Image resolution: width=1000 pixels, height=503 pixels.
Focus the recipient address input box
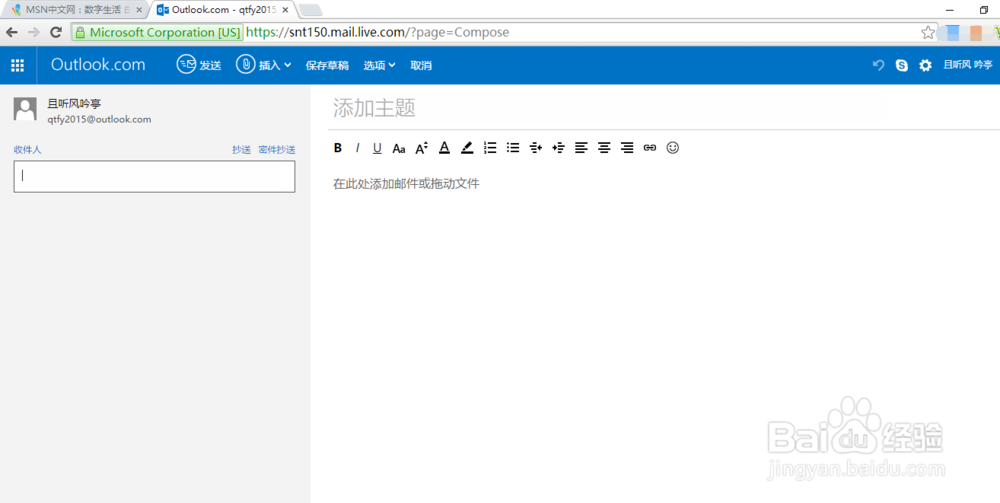click(x=154, y=177)
